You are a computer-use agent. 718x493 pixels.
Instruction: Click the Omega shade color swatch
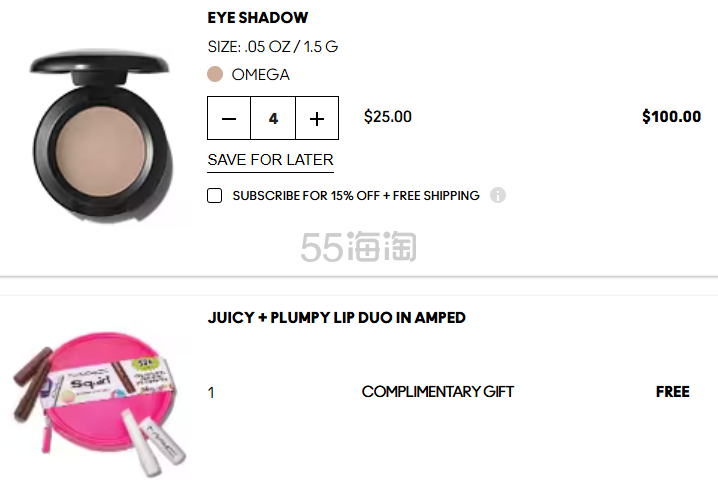215,74
